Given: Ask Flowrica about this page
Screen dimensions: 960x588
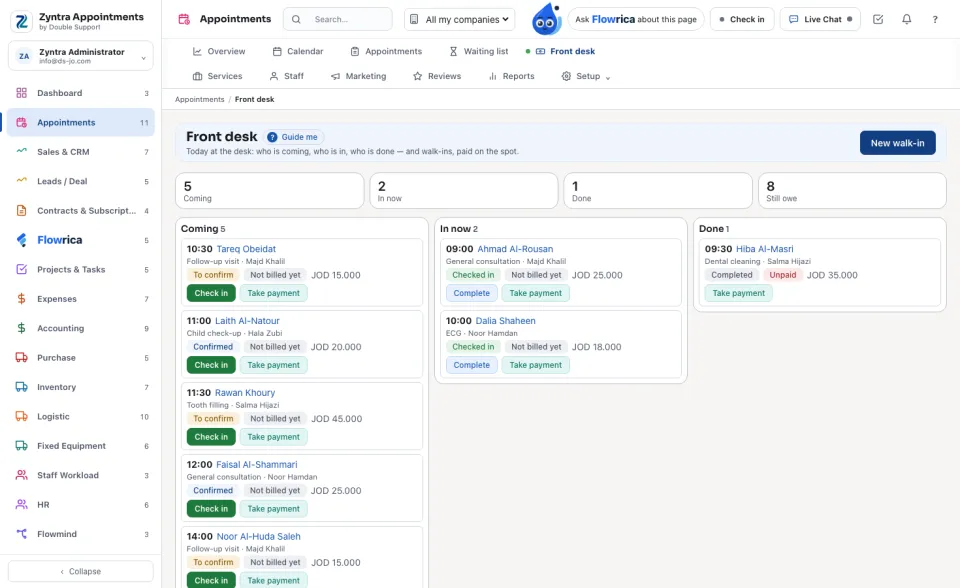Looking at the screenshot, I should tap(636, 20).
